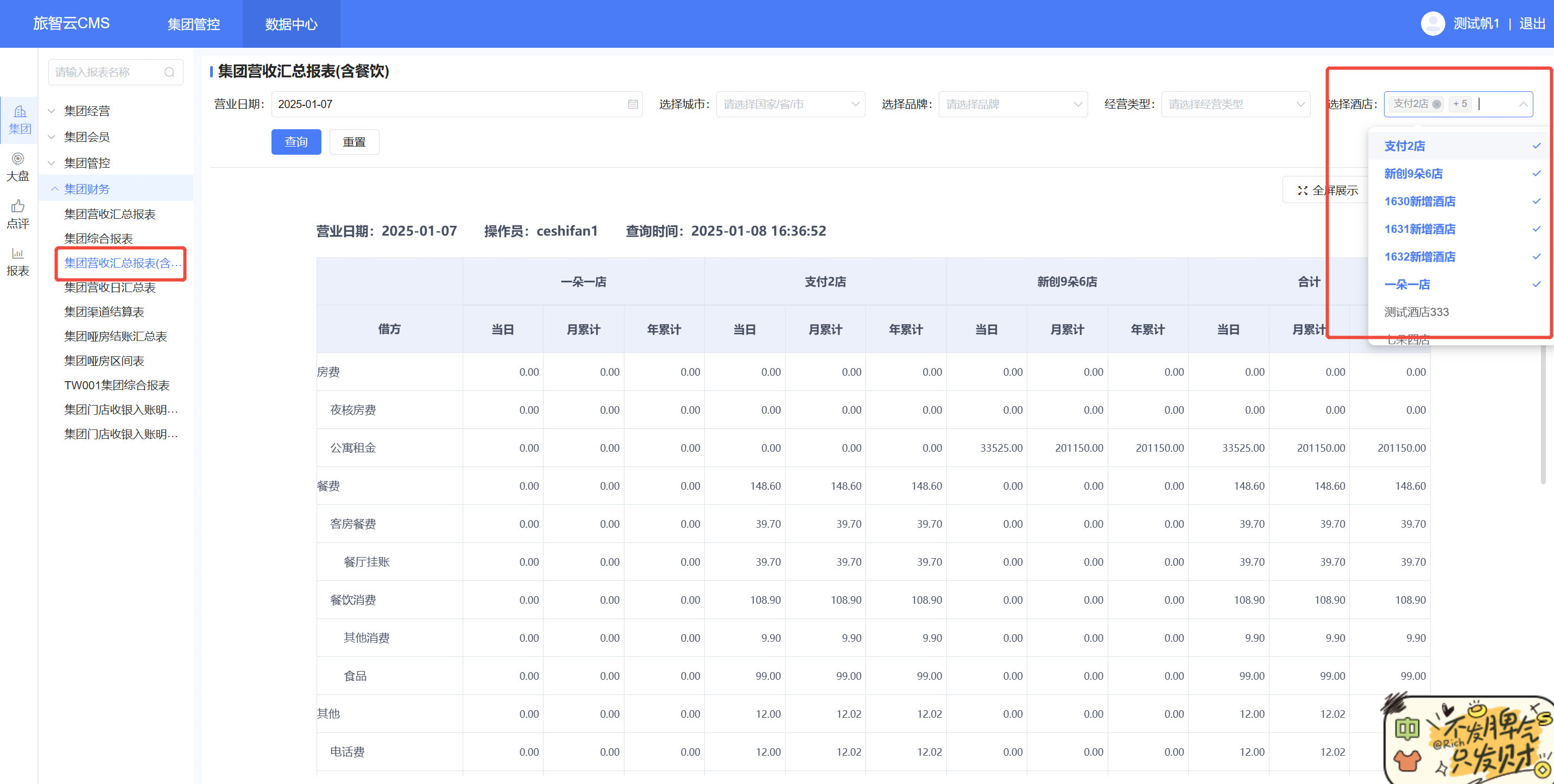Click the search magnifier in report name box
Screen dimensions: 1554x784
point(169,72)
